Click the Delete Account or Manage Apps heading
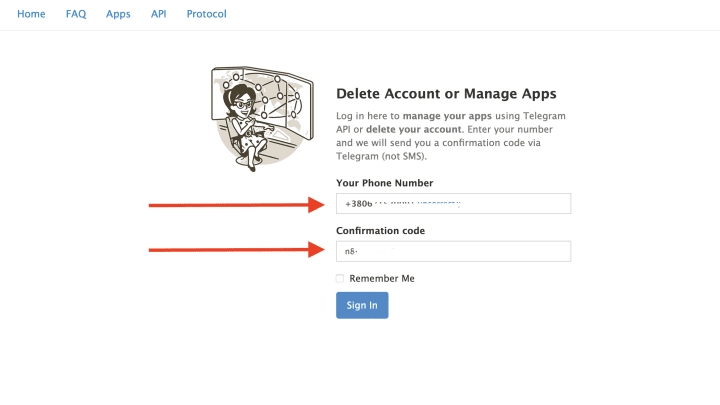Image resolution: width=720 pixels, height=405 pixels. click(446, 93)
